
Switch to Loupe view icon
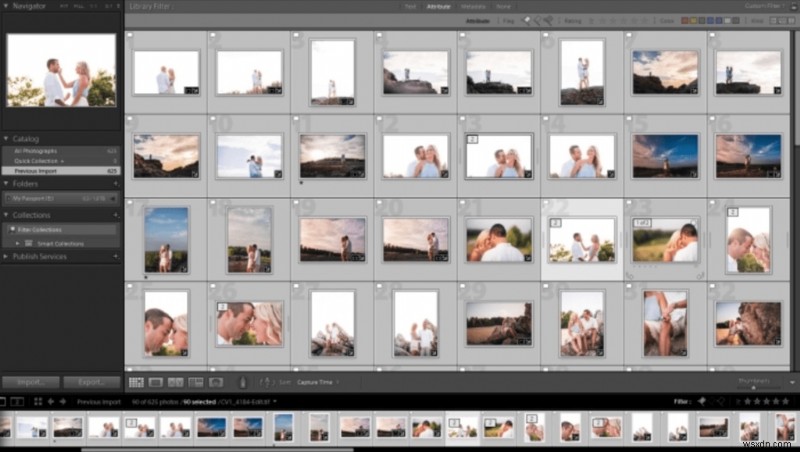pyautogui.click(x=155, y=382)
